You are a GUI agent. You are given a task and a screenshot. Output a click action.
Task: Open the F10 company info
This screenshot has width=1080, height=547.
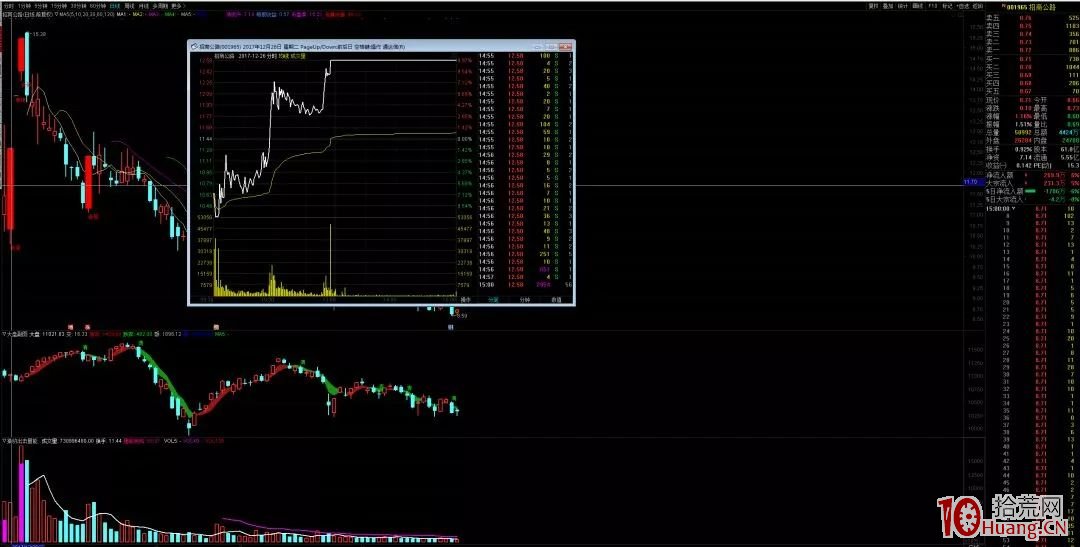(x=933, y=6)
